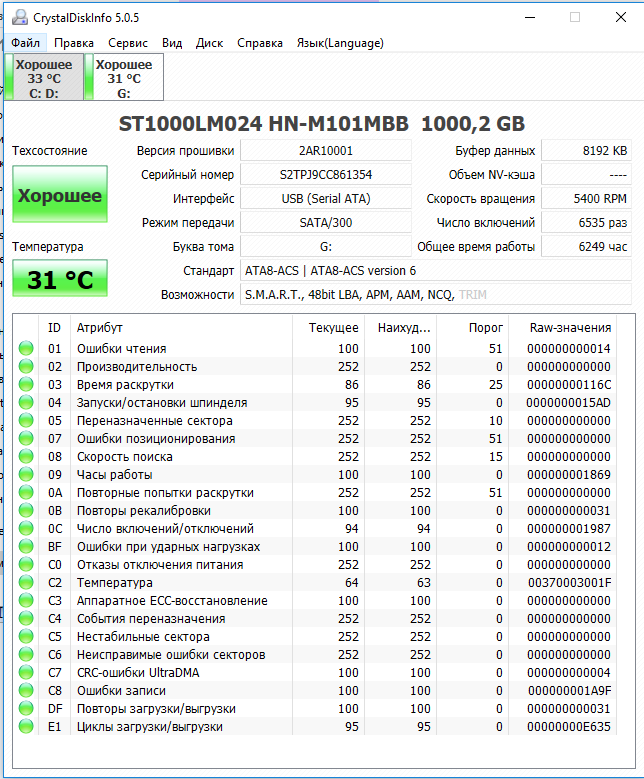This screenshot has width=644, height=779.
Task: Click raw value 000000015AD
Action: point(569,402)
